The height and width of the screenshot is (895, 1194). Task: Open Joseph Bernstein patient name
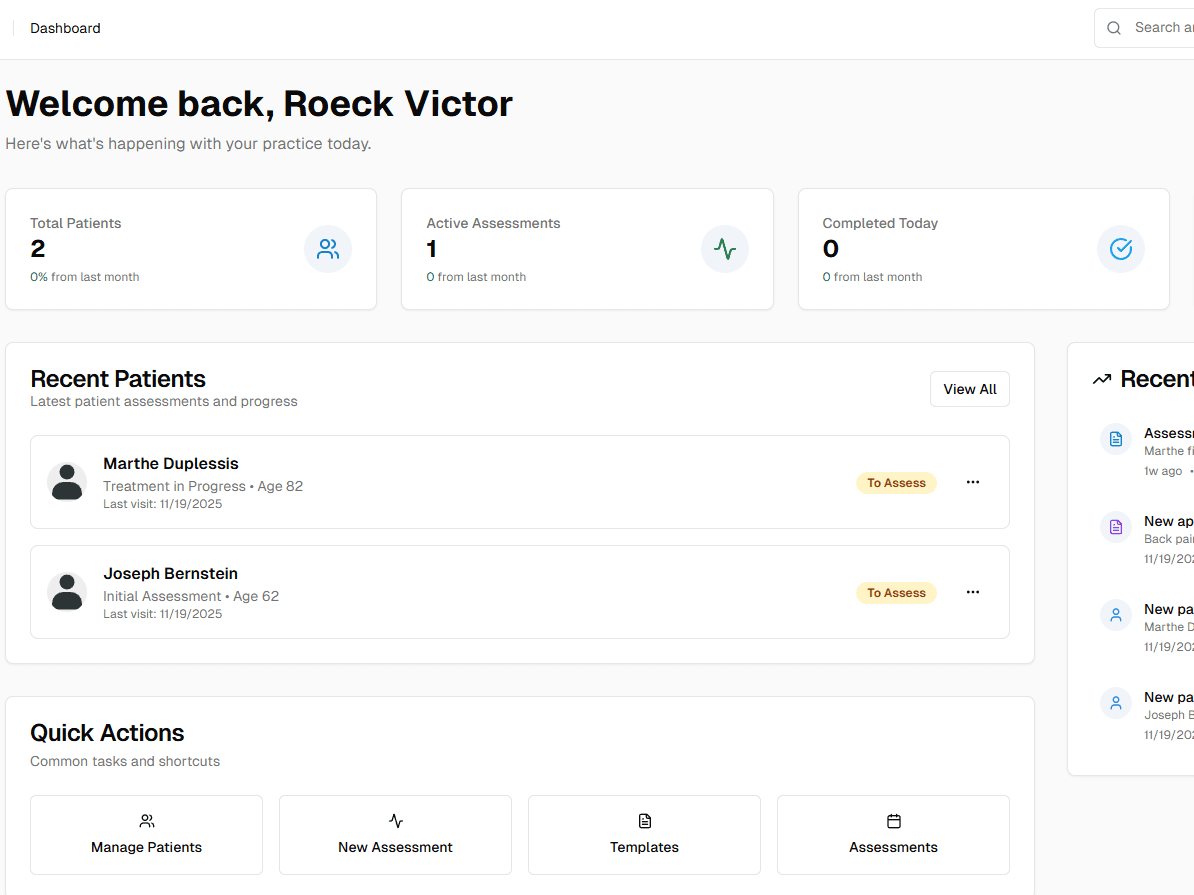click(x=170, y=574)
